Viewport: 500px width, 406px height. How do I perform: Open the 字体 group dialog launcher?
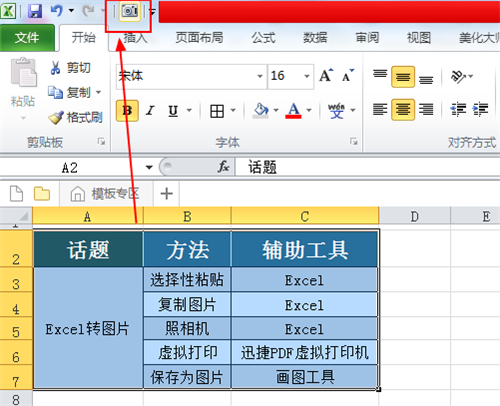coord(354,142)
